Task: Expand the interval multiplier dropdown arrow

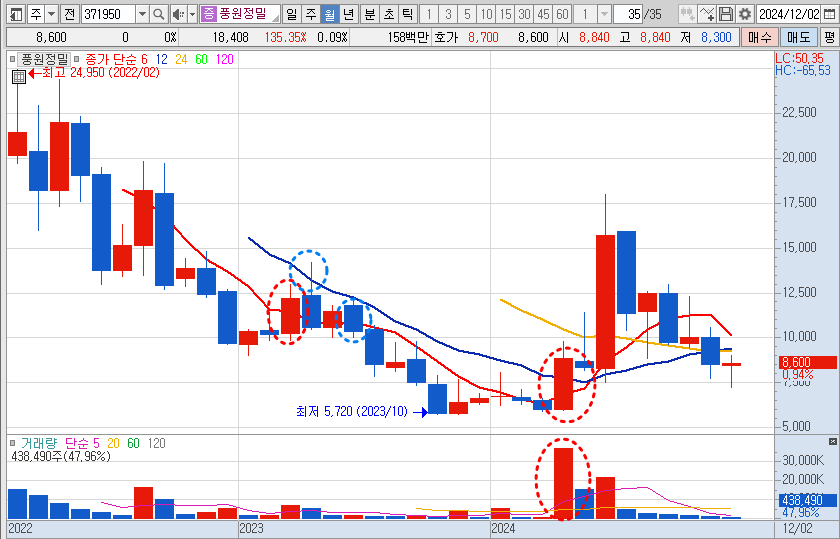Action: coord(604,14)
